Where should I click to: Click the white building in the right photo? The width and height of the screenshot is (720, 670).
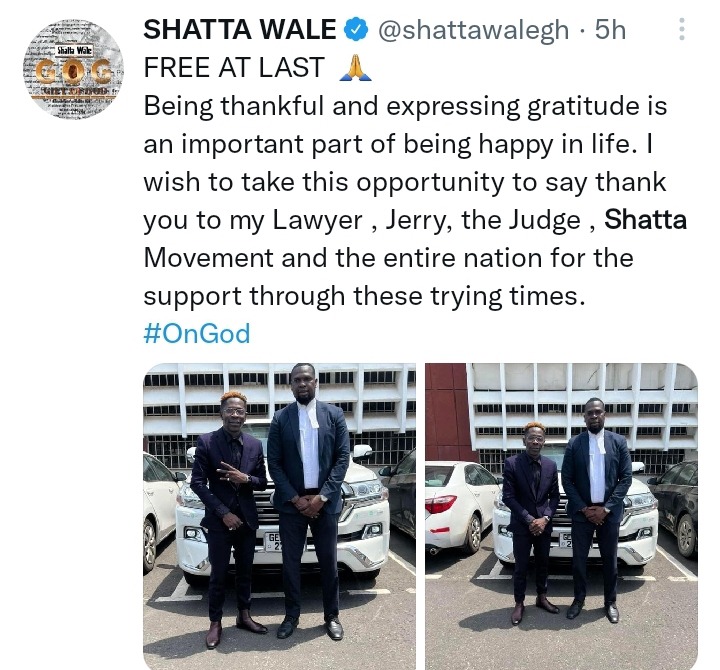(x=582, y=411)
